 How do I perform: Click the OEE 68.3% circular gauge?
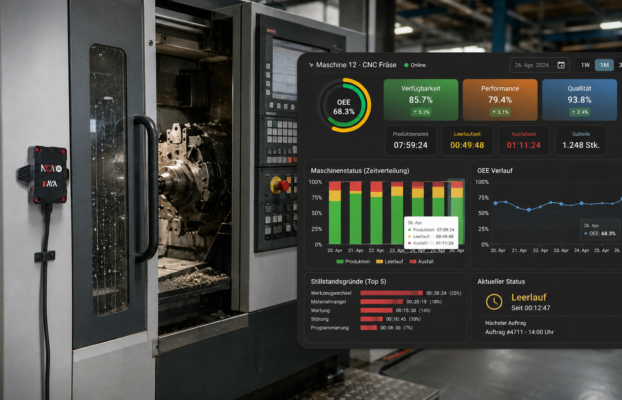[344, 105]
